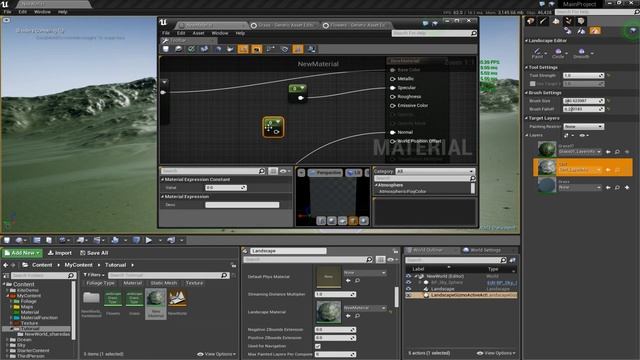Open material editor Asset menu
Image resolution: width=640 pixels, height=360 pixels.
[x=198, y=33]
